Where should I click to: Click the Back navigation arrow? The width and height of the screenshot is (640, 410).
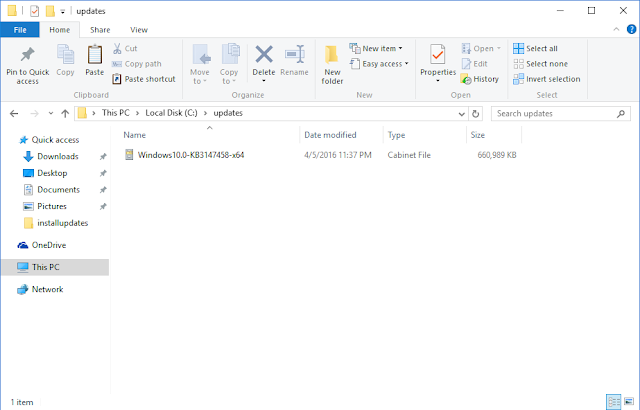(x=14, y=113)
